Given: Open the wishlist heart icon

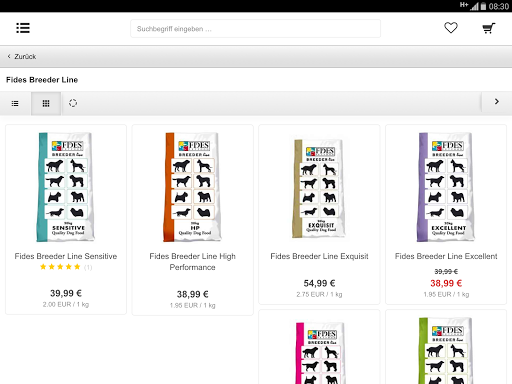Looking at the screenshot, I should 451,28.
